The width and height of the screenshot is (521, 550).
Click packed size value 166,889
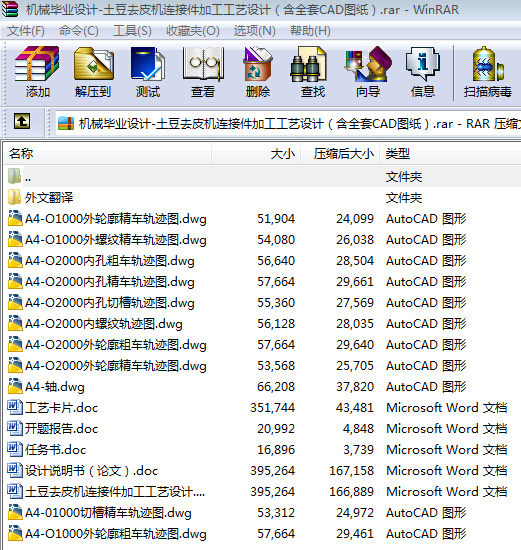coord(352,491)
